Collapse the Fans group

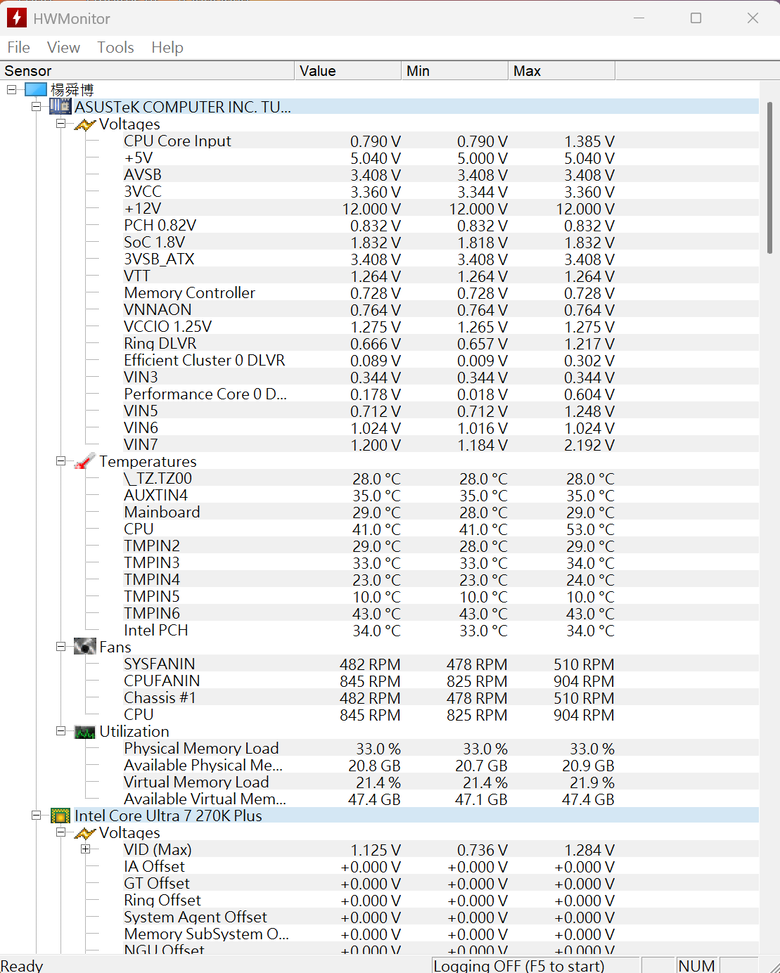[x=61, y=647]
